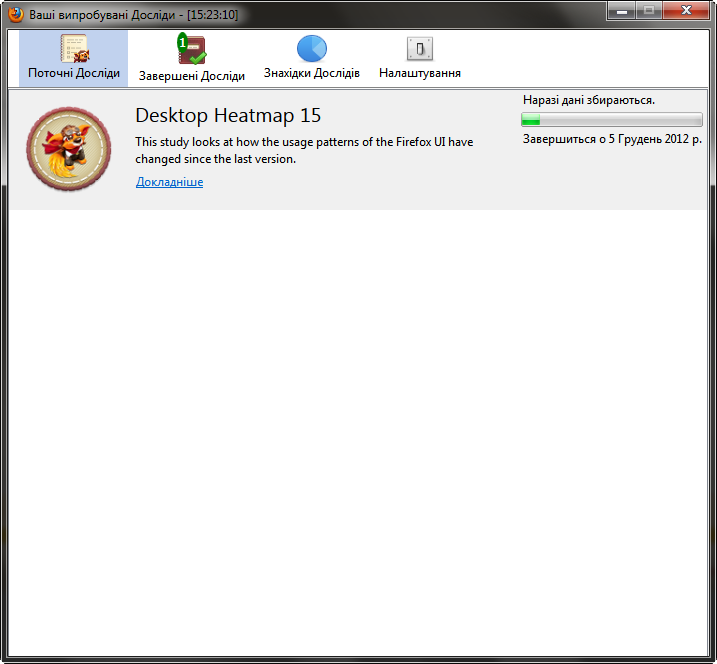Minimize the test pilot window
The height and width of the screenshot is (664, 717).
point(621,11)
